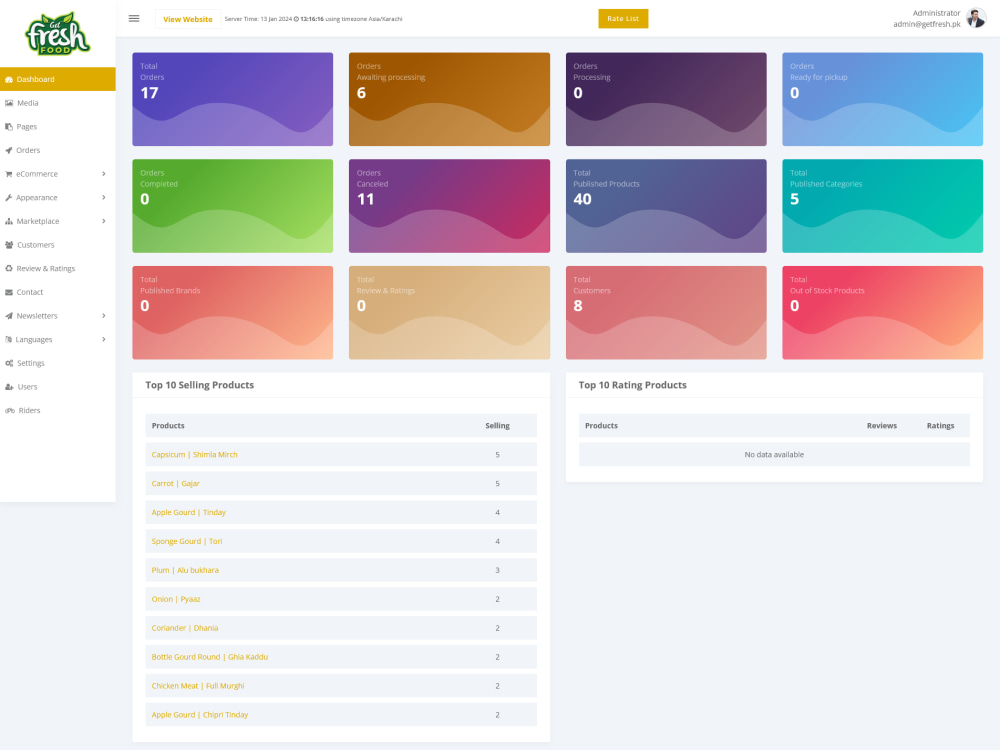Click the admin@getfresh.pk email text
The height and width of the screenshot is (750, 1000).
click(926, 24)
